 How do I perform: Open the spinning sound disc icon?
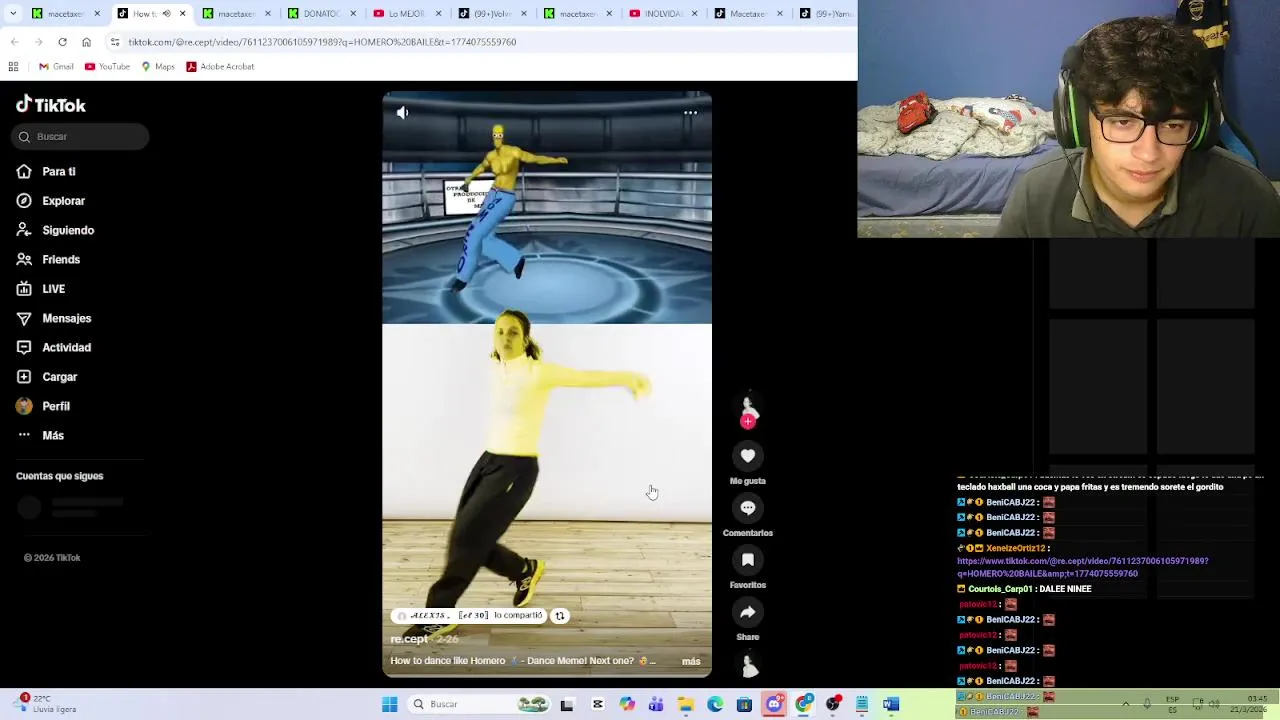[x=748, y=665]
